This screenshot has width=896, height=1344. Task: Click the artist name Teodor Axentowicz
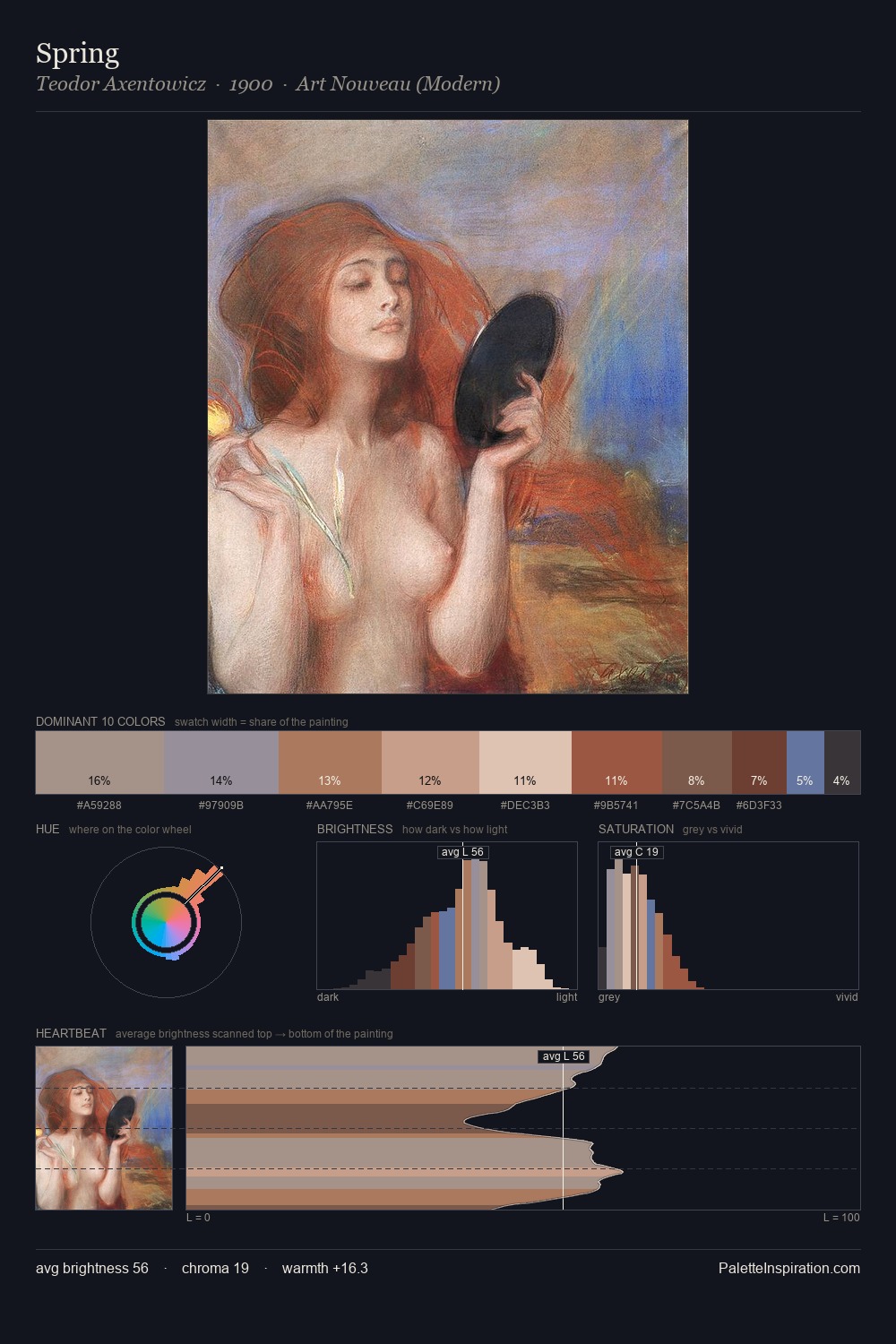coord(121,84)
